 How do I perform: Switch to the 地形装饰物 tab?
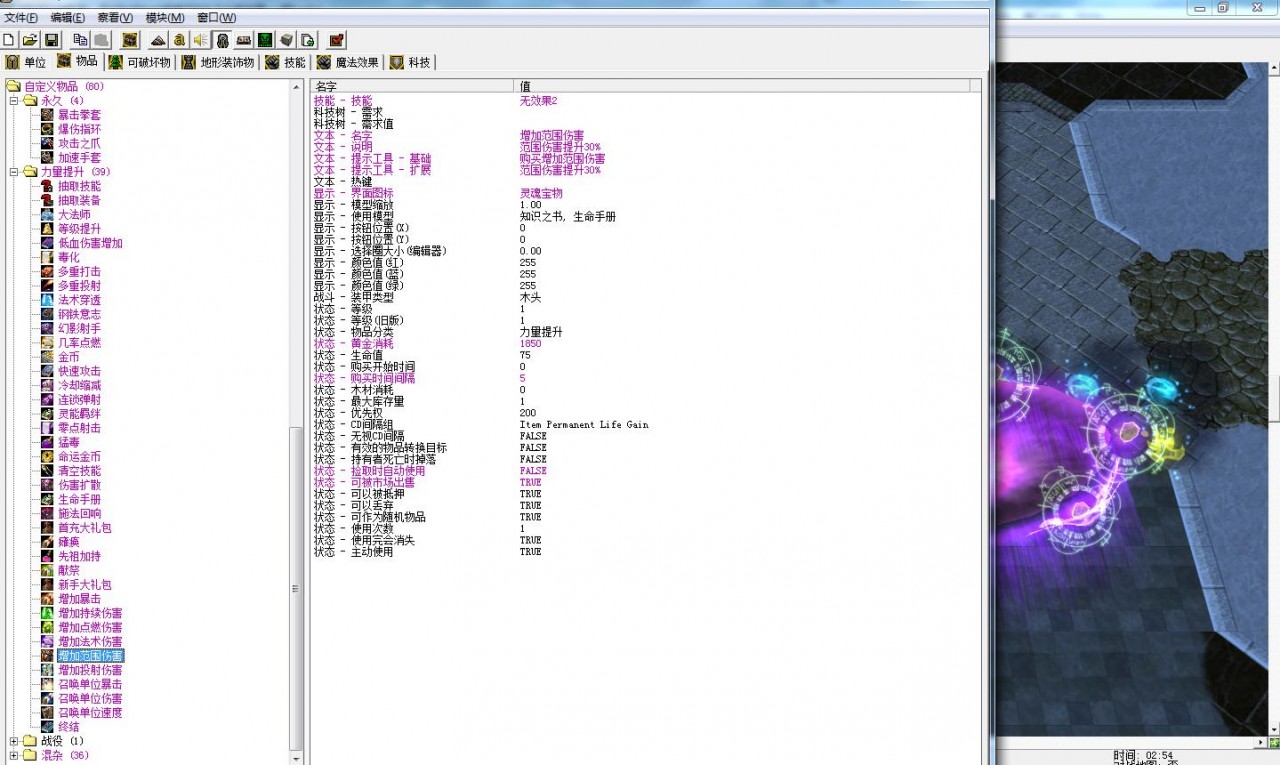pyautogui.click(x=218, y=62)
